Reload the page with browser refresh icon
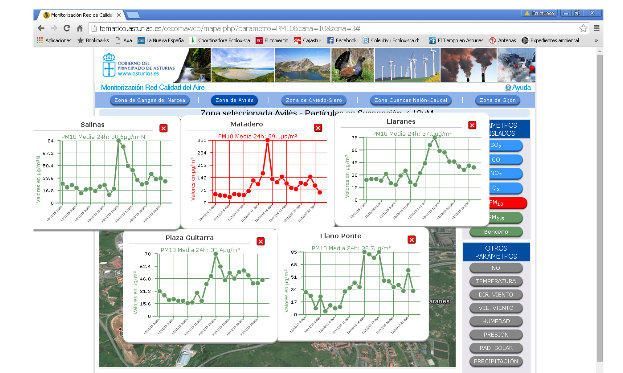623x373 pixels. pos(66,28)
